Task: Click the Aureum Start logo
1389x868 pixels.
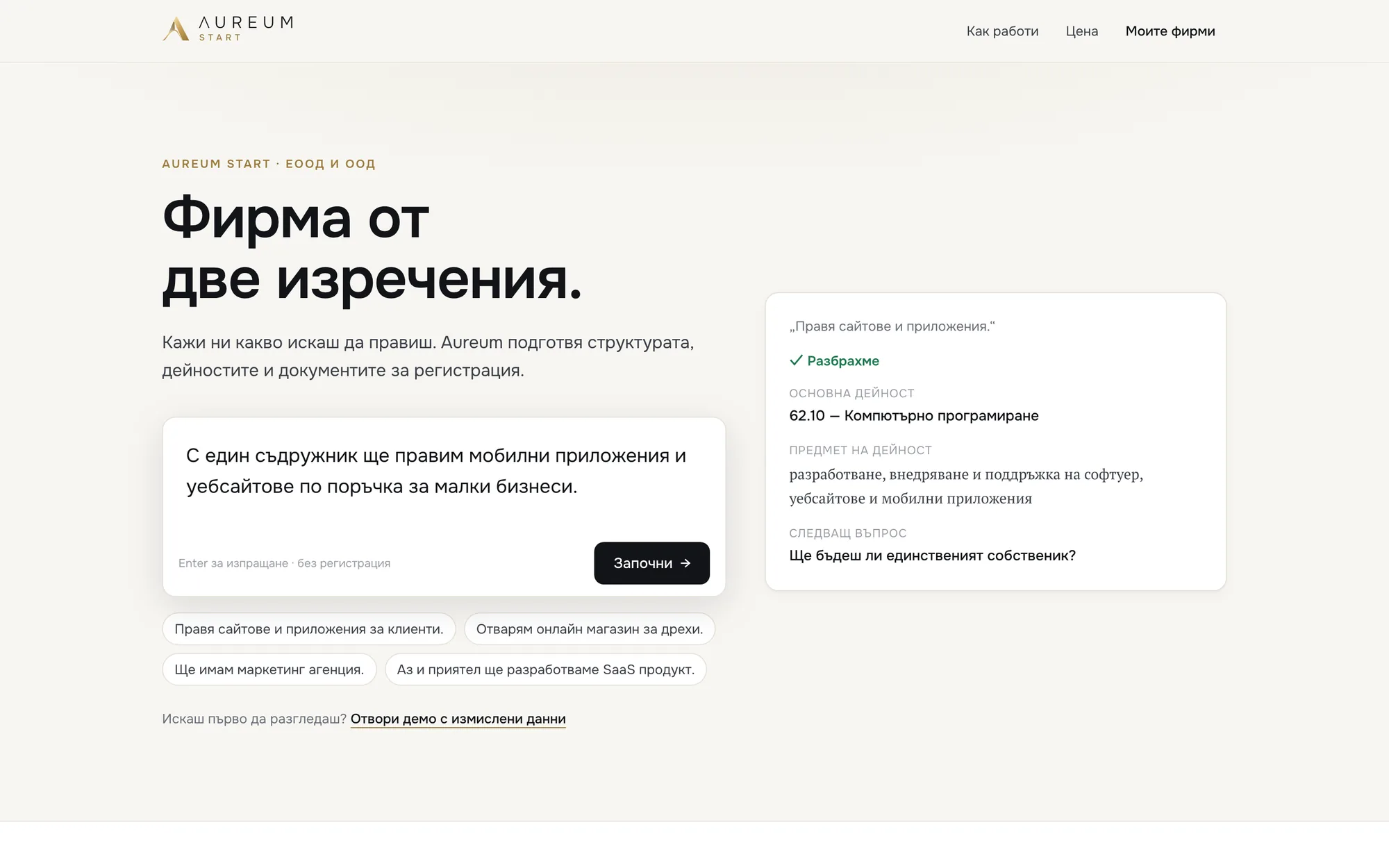Action: [x=228, y=29]
